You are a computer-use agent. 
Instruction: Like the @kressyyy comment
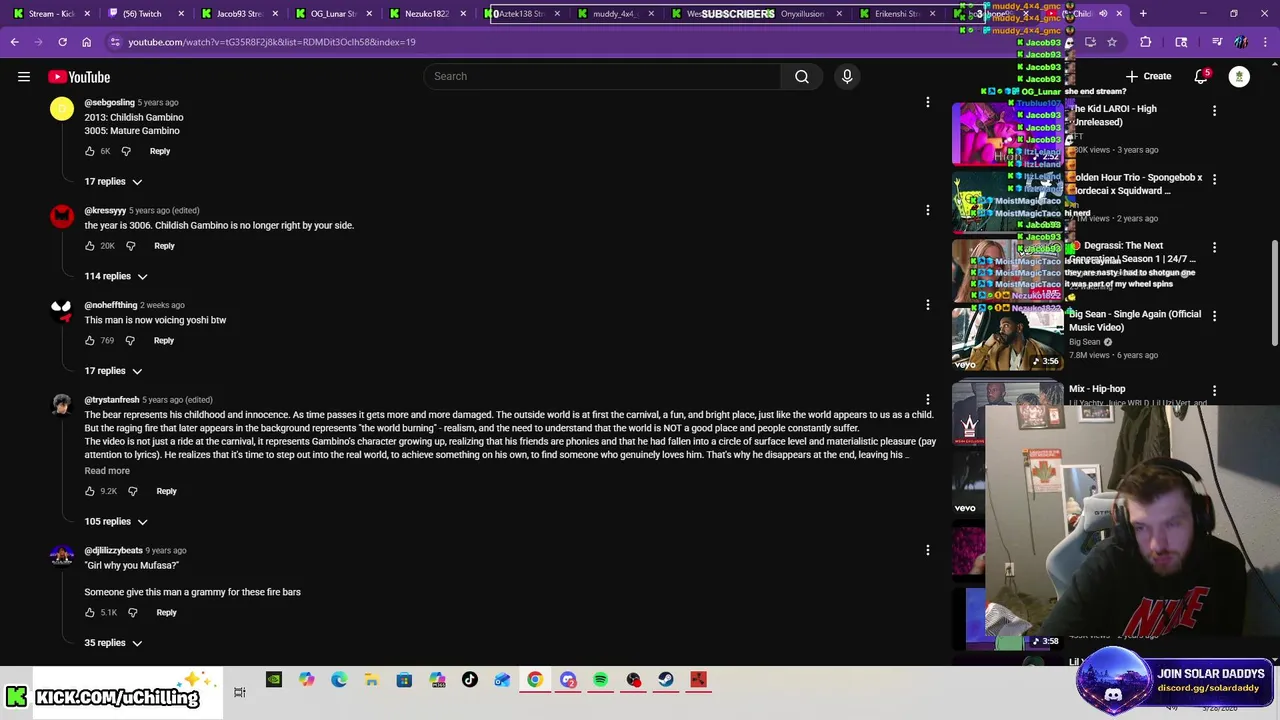point(90,246)
